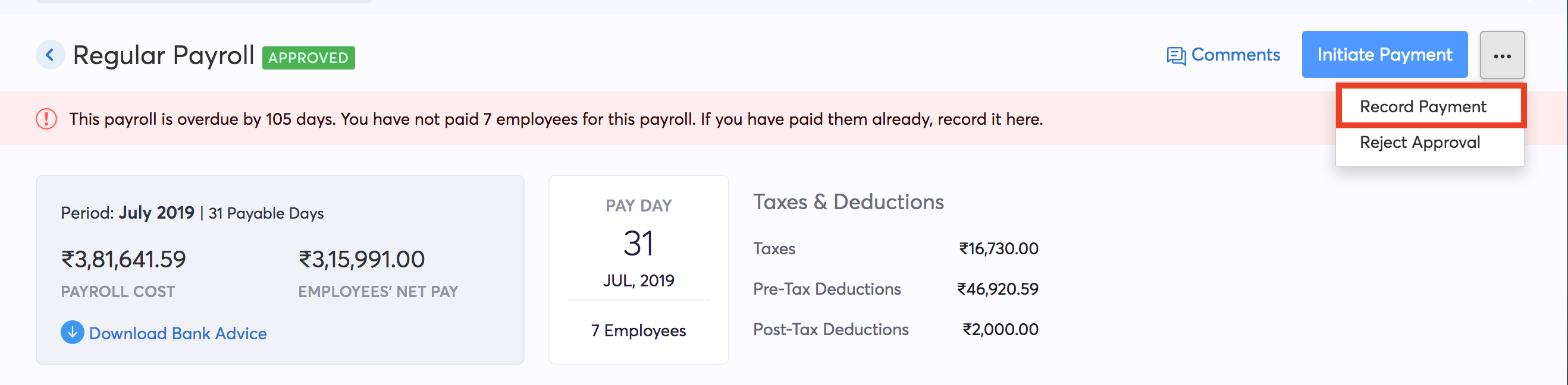
Task: Click the 7 Employees label
Action: pyautogui.click(x=638, y=330)
